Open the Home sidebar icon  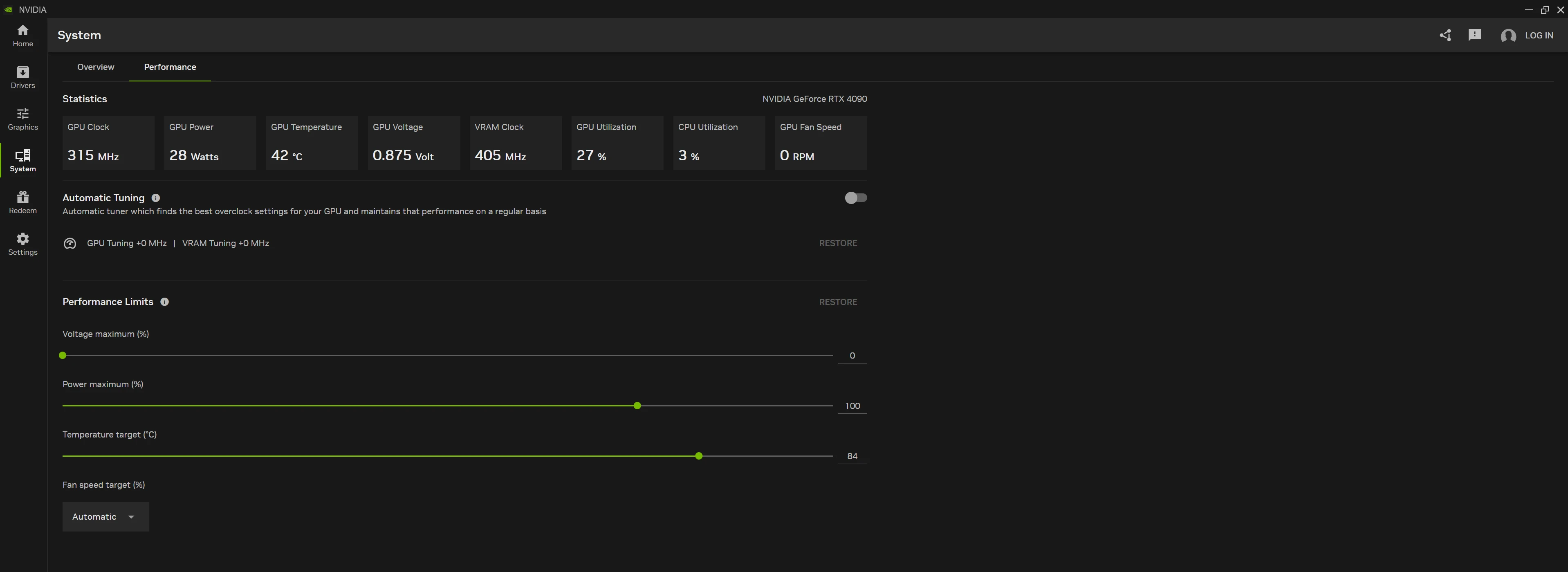pyautogui.click(x=22, y=35)
